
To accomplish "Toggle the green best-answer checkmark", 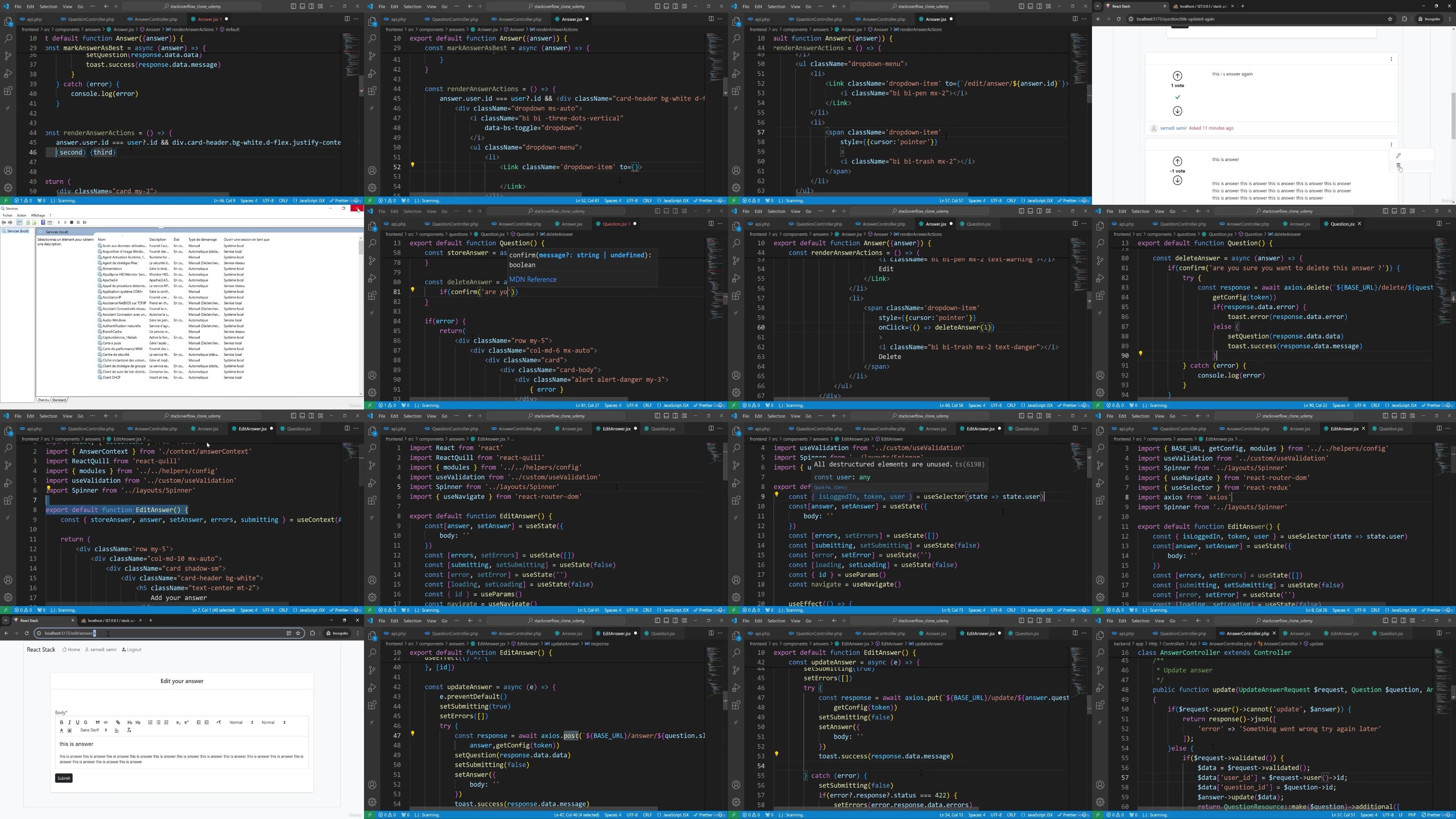I will point(1178,97).
